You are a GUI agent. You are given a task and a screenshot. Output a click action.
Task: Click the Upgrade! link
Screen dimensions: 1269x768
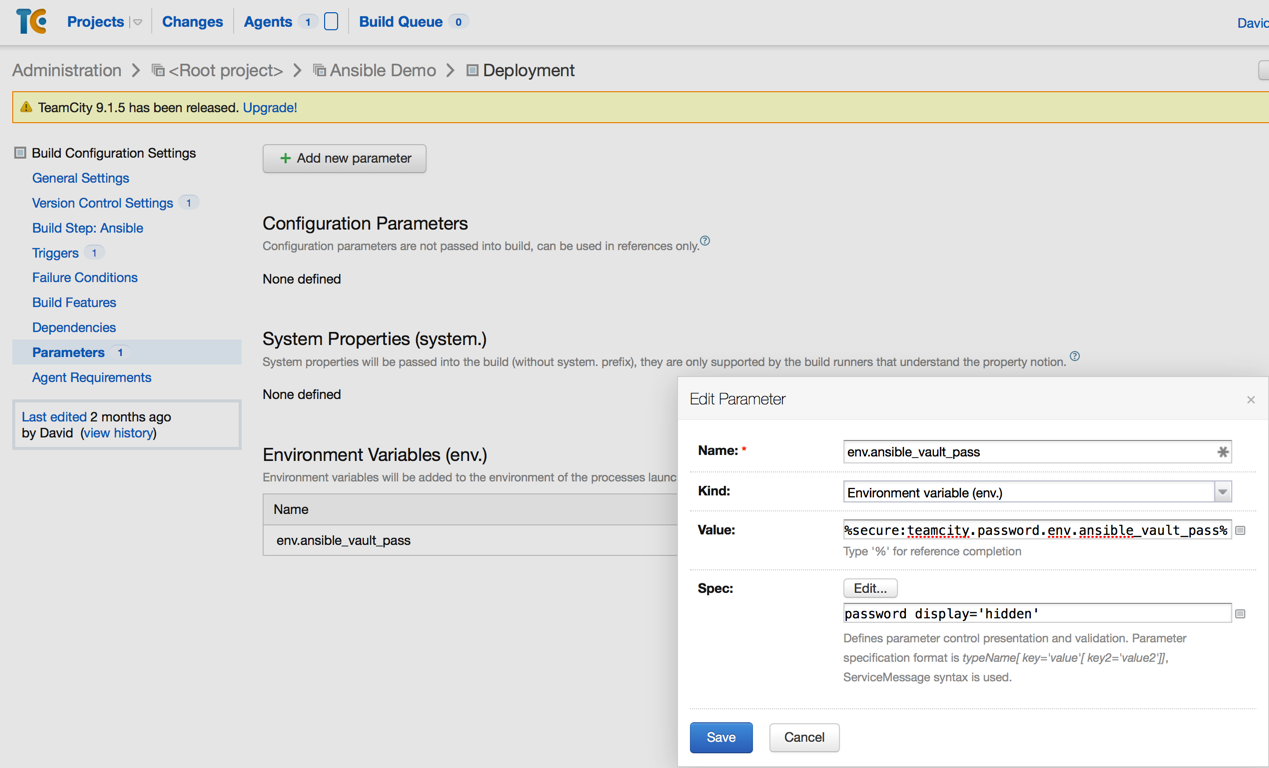tap(270, 107)
